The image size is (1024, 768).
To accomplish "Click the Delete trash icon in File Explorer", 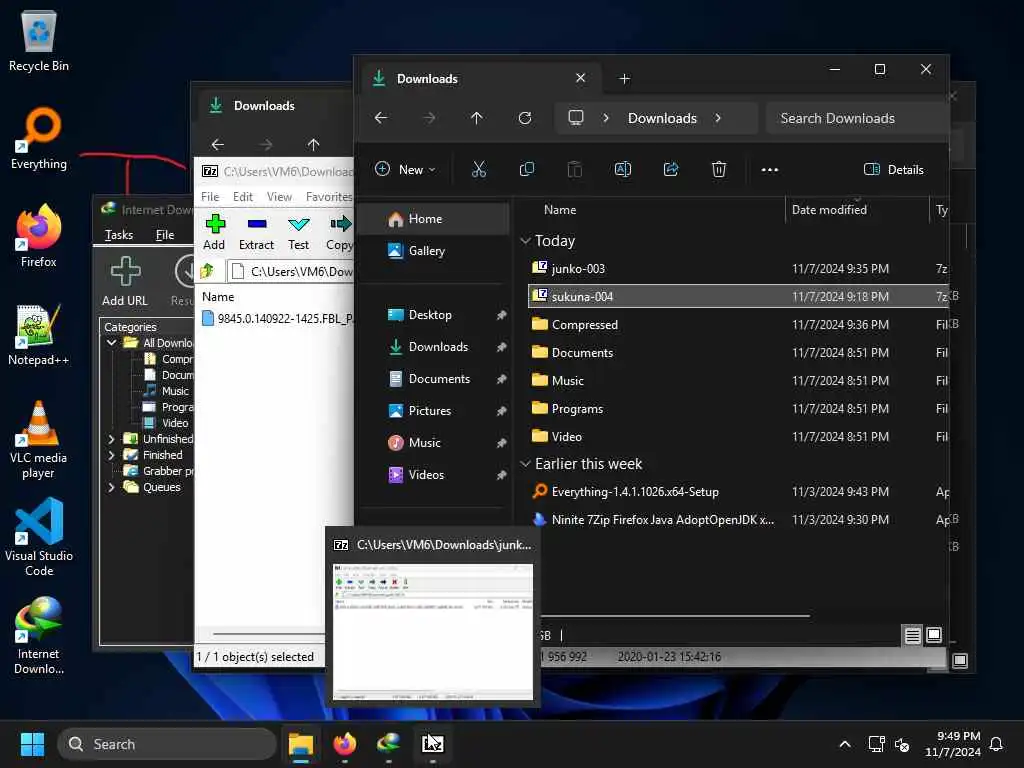I will pyautogui.click(x=718, y=170).
